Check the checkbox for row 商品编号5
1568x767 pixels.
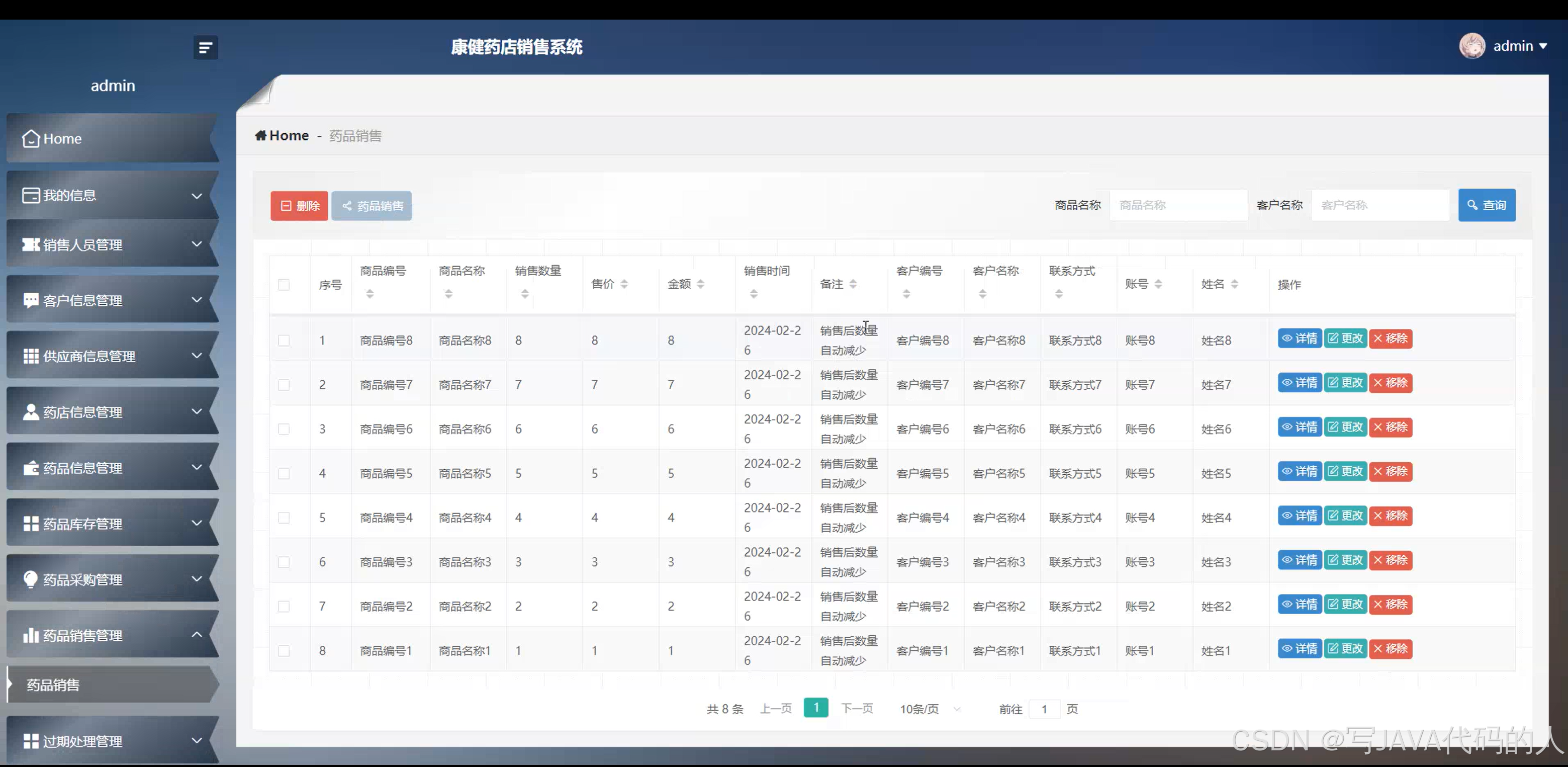pyautogui.click(x=284, y=474)
